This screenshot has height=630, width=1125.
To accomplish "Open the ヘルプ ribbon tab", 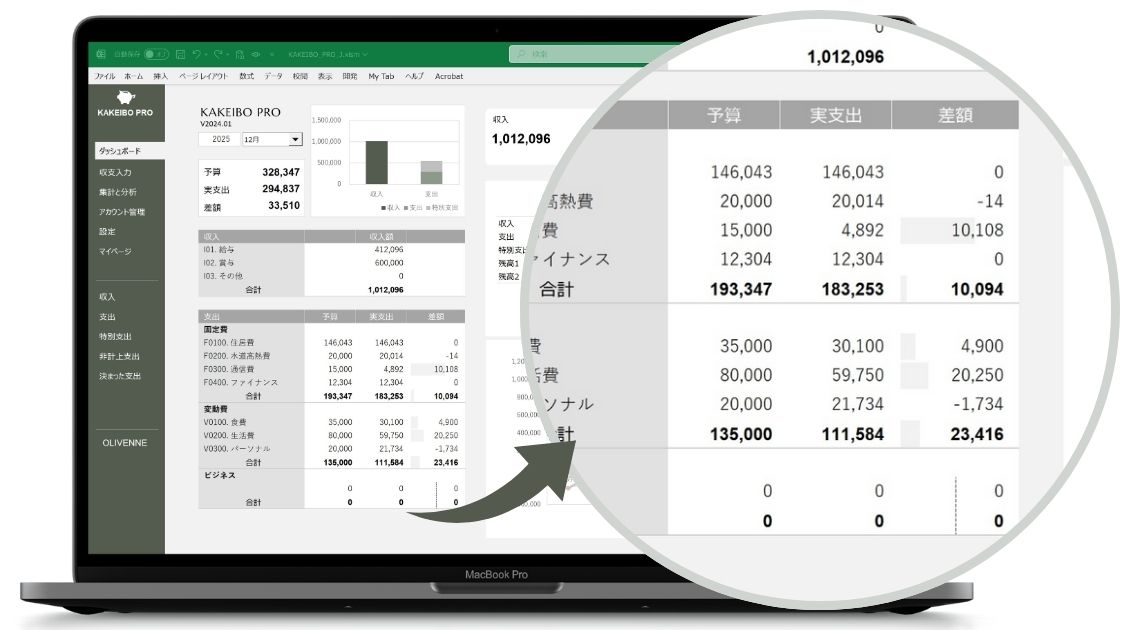I will pos(414,76).
